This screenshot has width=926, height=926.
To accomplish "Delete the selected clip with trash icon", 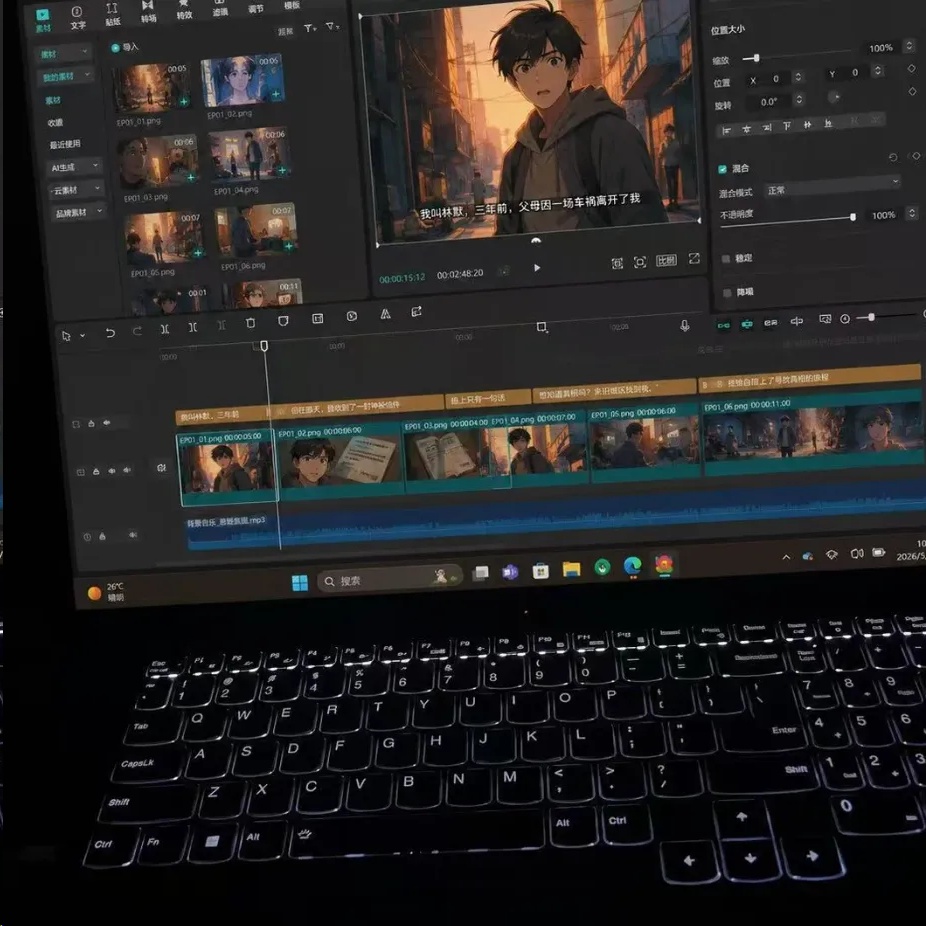I will (250, 323).
